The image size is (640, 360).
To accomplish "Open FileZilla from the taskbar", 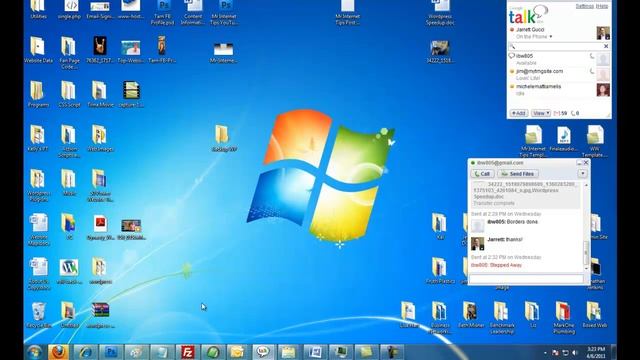I will 187,352.
